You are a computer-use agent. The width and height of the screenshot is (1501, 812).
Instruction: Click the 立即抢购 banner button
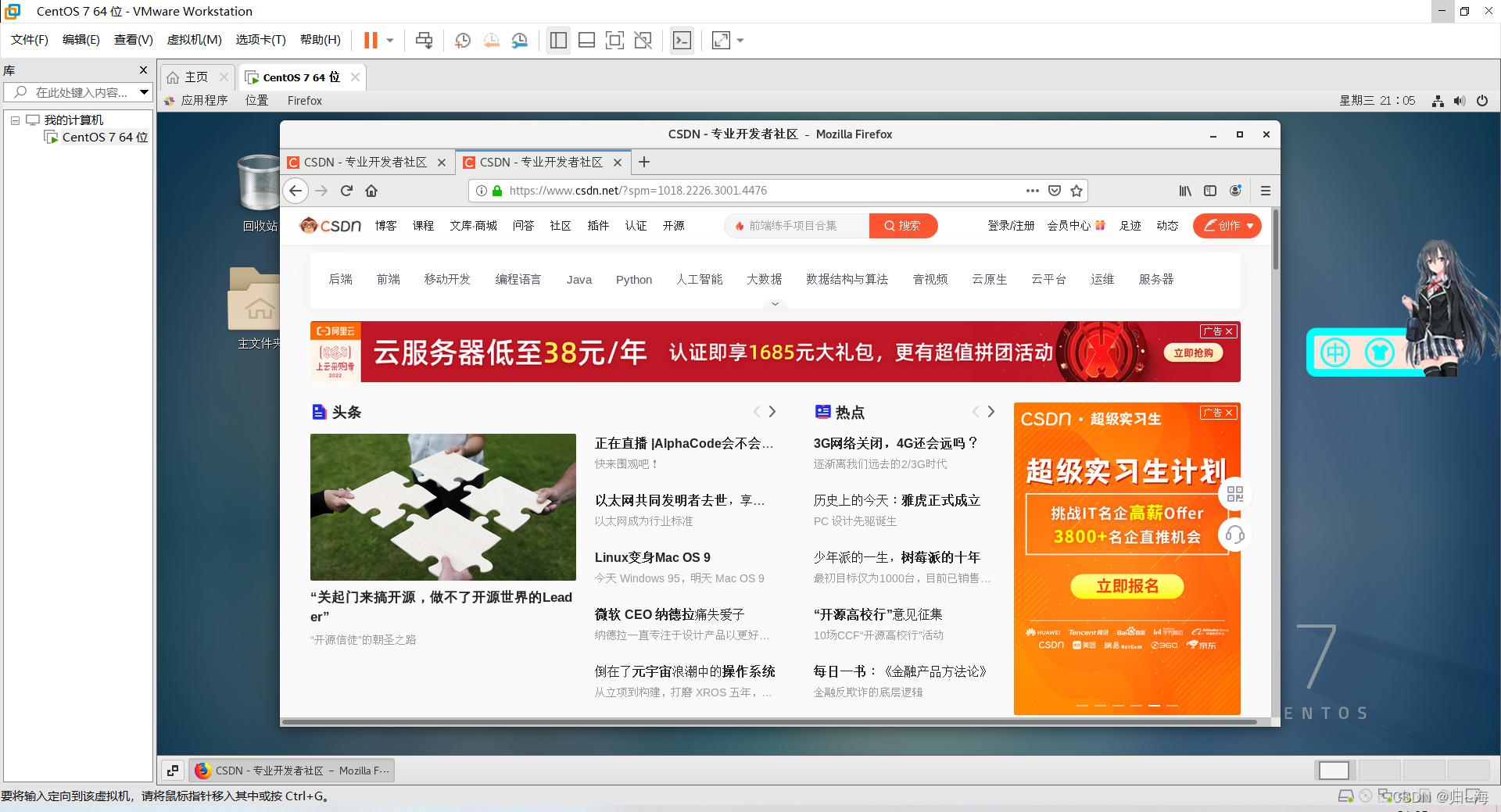[1193, 352]
